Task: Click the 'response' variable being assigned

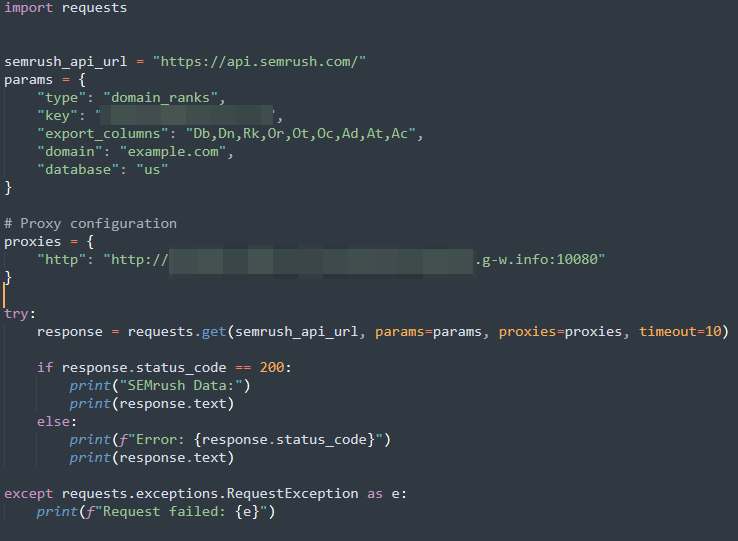Action: [x=70, y=331]
